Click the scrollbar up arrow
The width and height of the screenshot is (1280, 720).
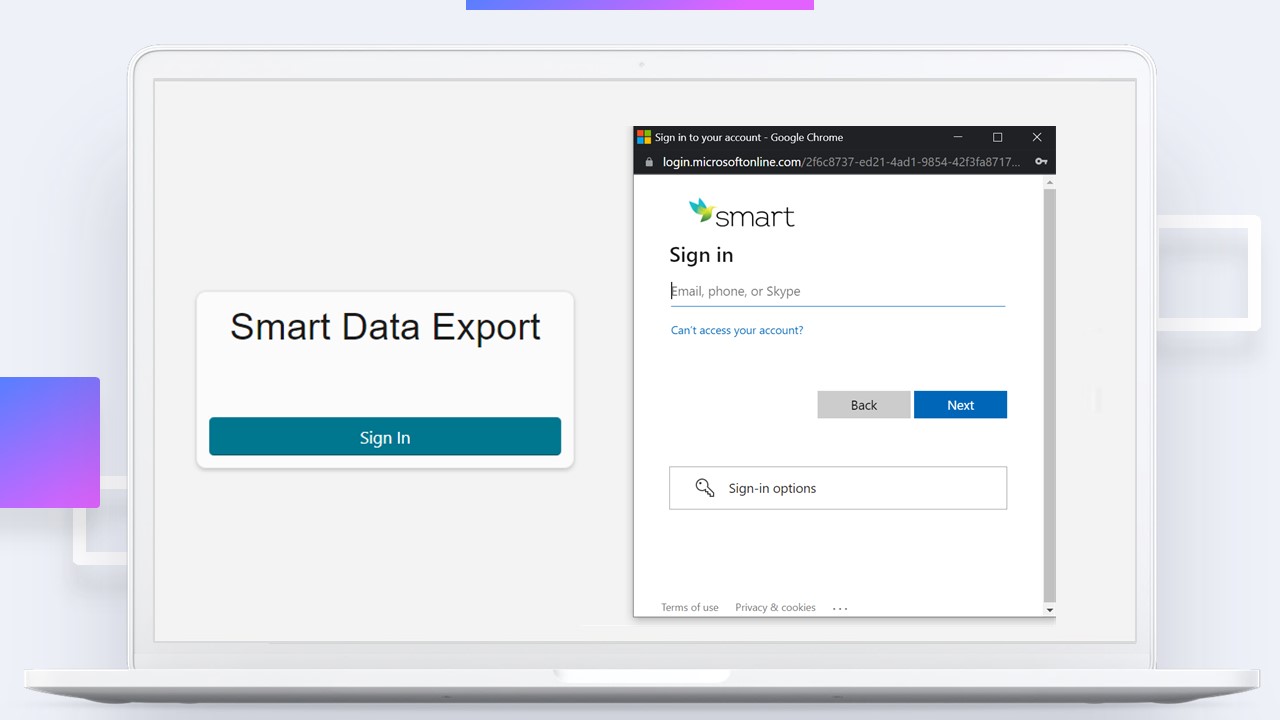coord(1049,181)
